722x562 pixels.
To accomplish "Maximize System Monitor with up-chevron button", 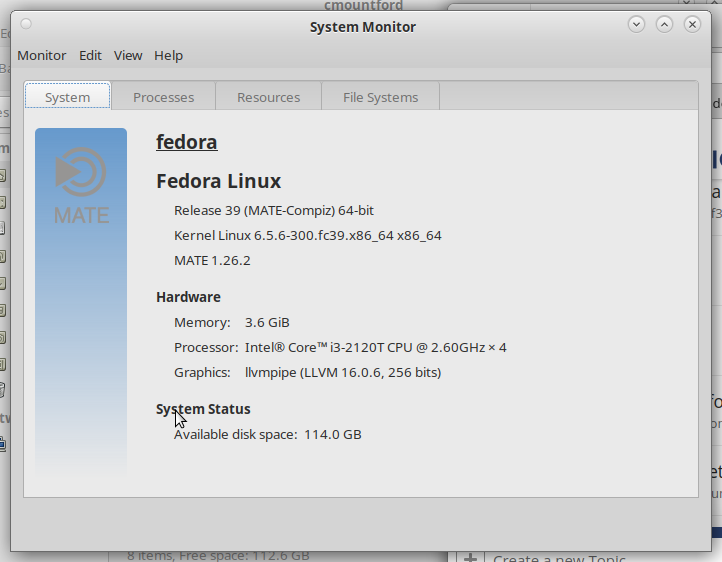I will coord(664,24).
